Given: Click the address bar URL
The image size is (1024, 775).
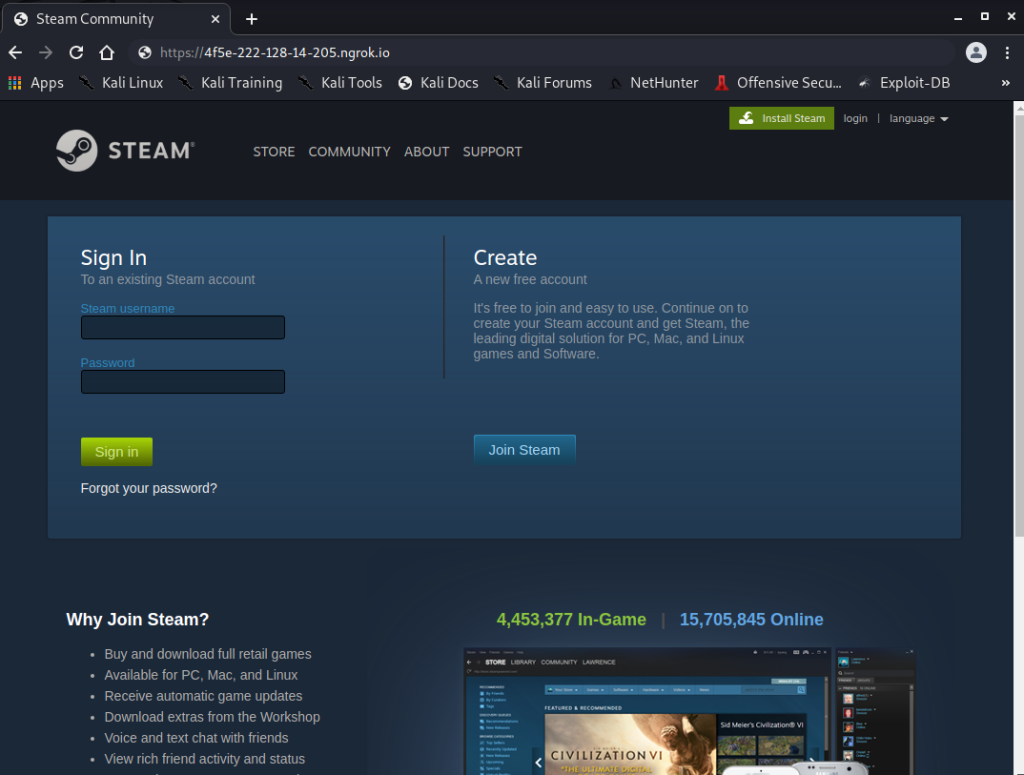Looking at the screenshot, I should (275, 53).
